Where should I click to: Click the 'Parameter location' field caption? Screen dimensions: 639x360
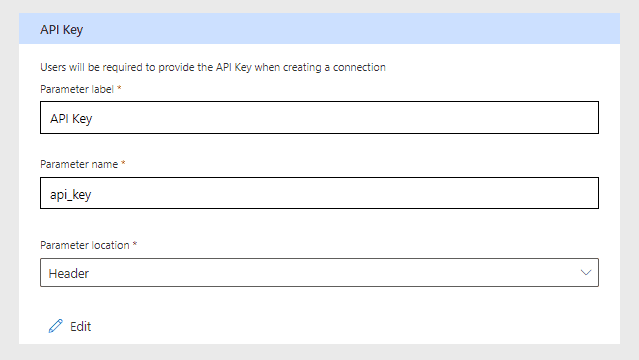click(84, 245)
